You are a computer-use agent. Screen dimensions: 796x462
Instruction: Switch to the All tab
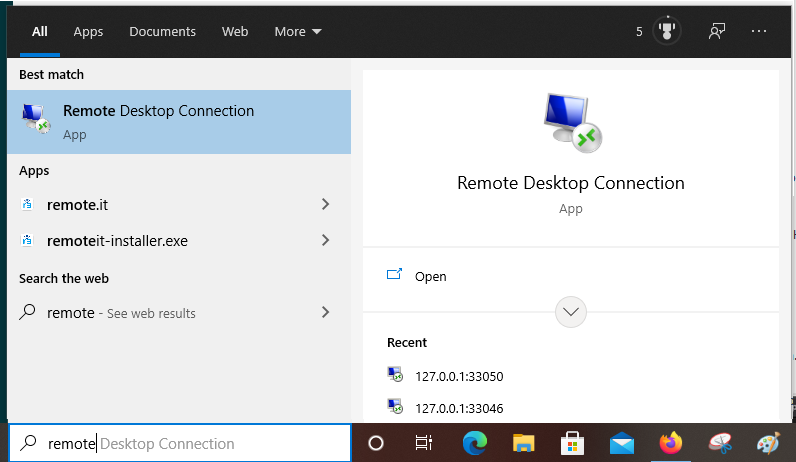[x=40, y=31]
